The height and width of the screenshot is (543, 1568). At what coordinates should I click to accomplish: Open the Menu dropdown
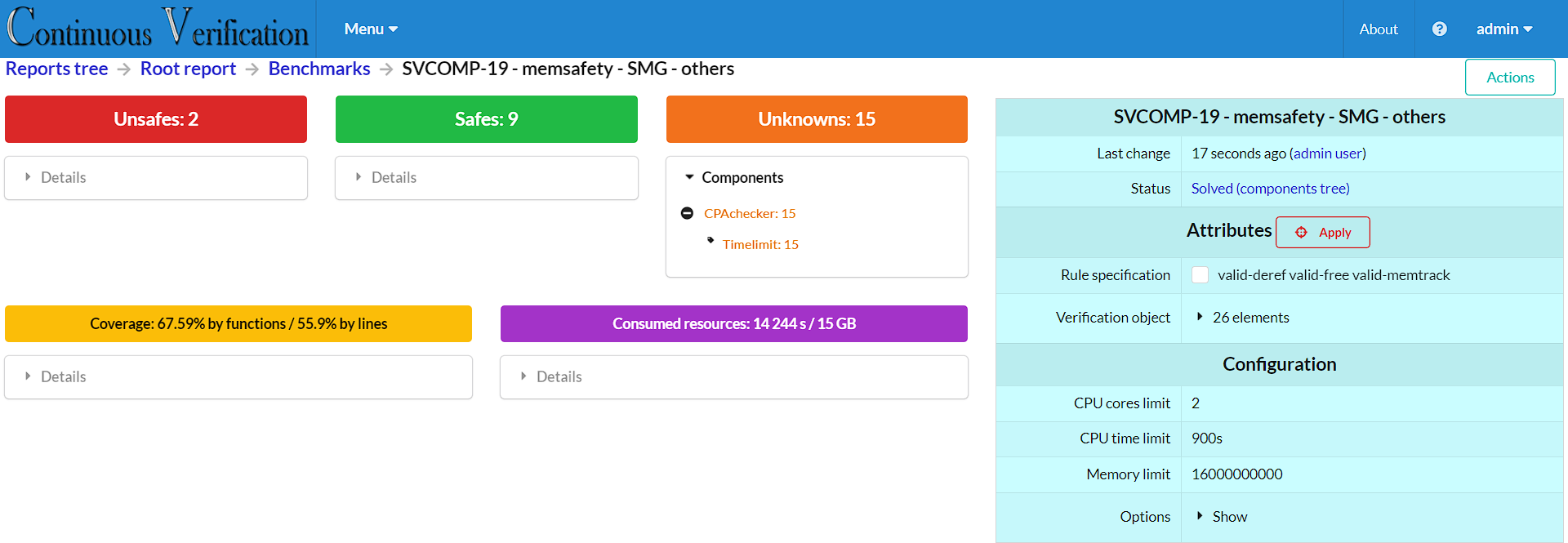[x=371, y=29]
